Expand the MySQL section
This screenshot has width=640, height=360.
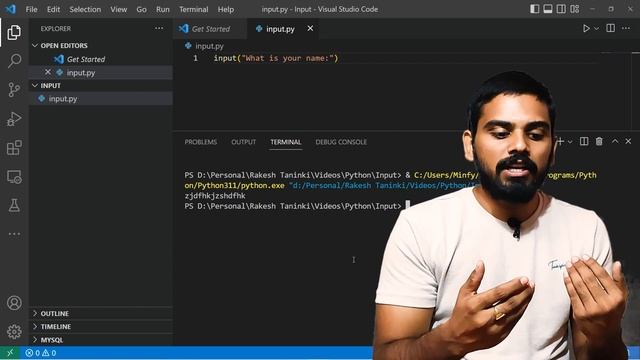click(x=101, y=339)
